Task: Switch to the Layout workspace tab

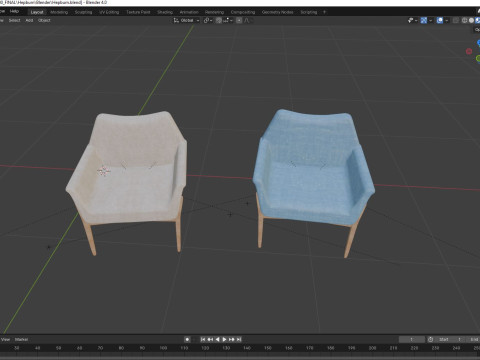Action: [x=37, y=12]
